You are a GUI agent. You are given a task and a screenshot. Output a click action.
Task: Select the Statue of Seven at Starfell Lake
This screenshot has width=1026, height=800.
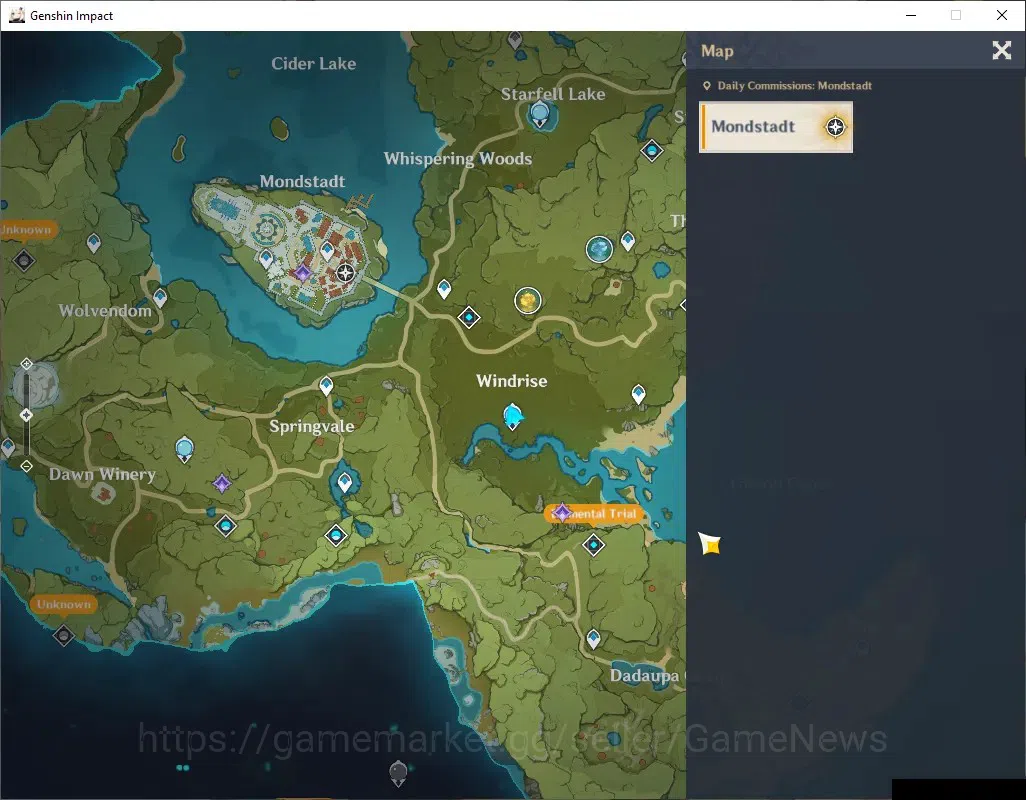pos(539,114)
